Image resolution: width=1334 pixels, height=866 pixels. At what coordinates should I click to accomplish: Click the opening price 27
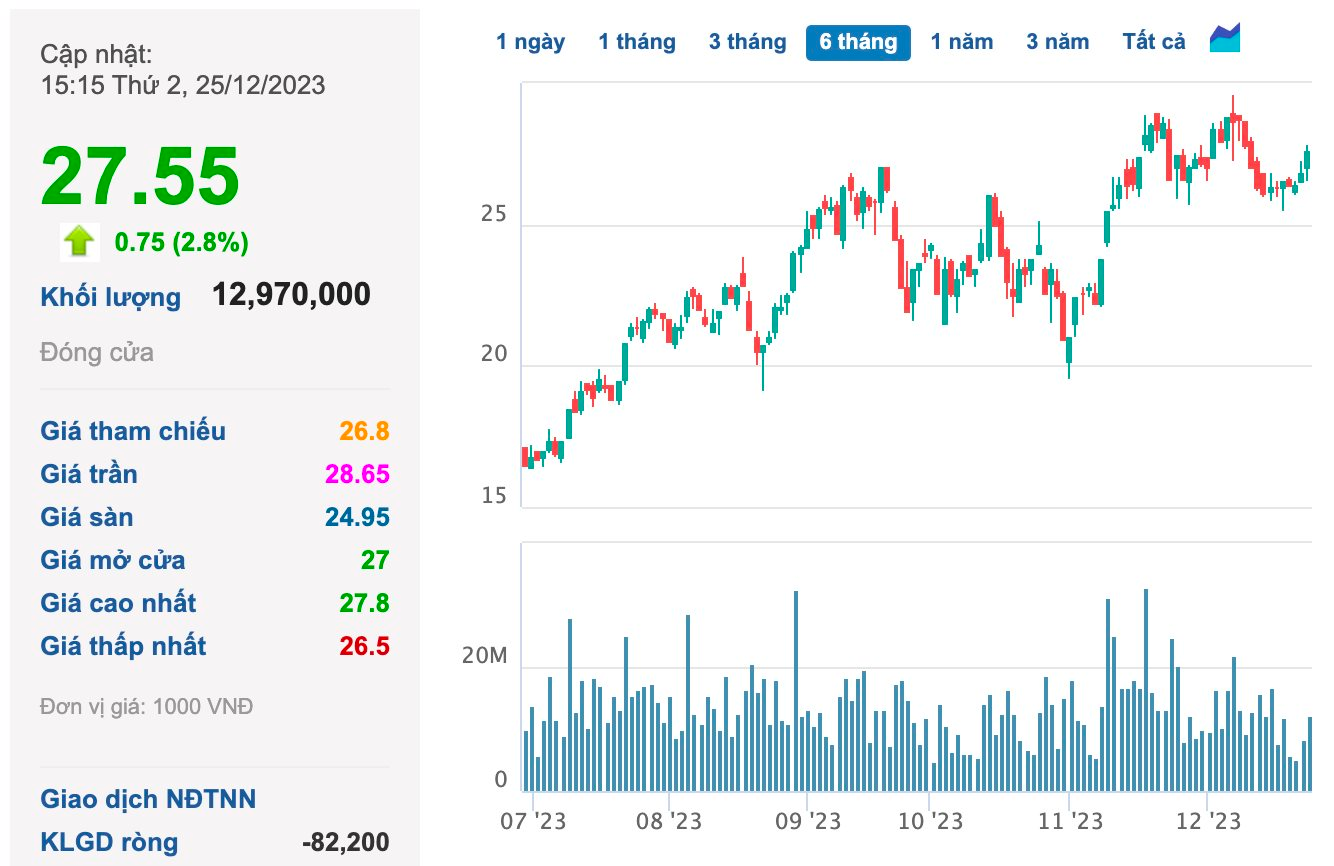375,560
